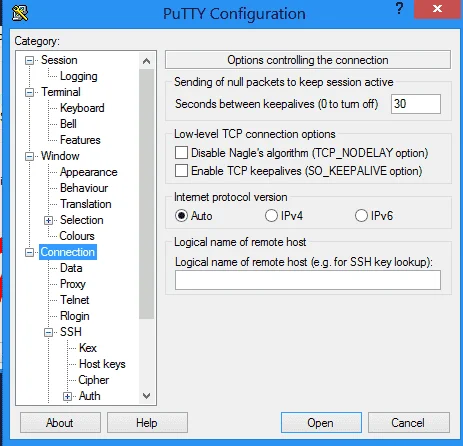463x446 pixels.
Task: Open the Logging category
Action: click(79, 76)
